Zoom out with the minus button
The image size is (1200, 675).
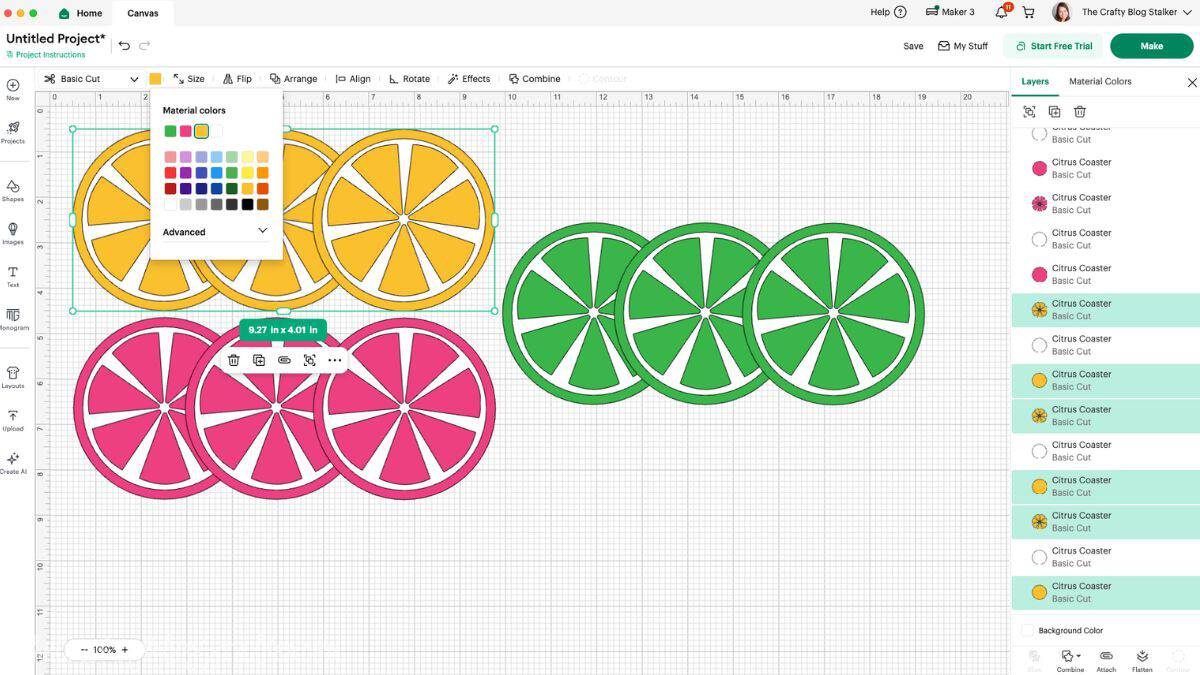[x=84, y=650]
